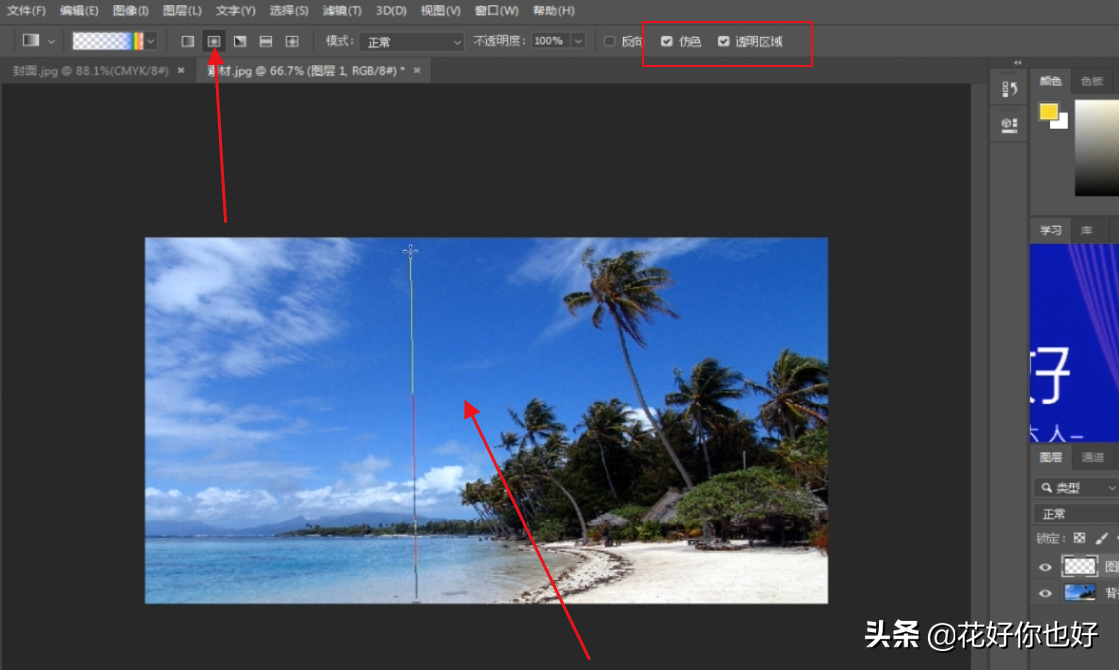The width and height of the screenshot is (1119, 670).
Task: Switch to the 色板 swatches tab
Action: (1092, 81)
